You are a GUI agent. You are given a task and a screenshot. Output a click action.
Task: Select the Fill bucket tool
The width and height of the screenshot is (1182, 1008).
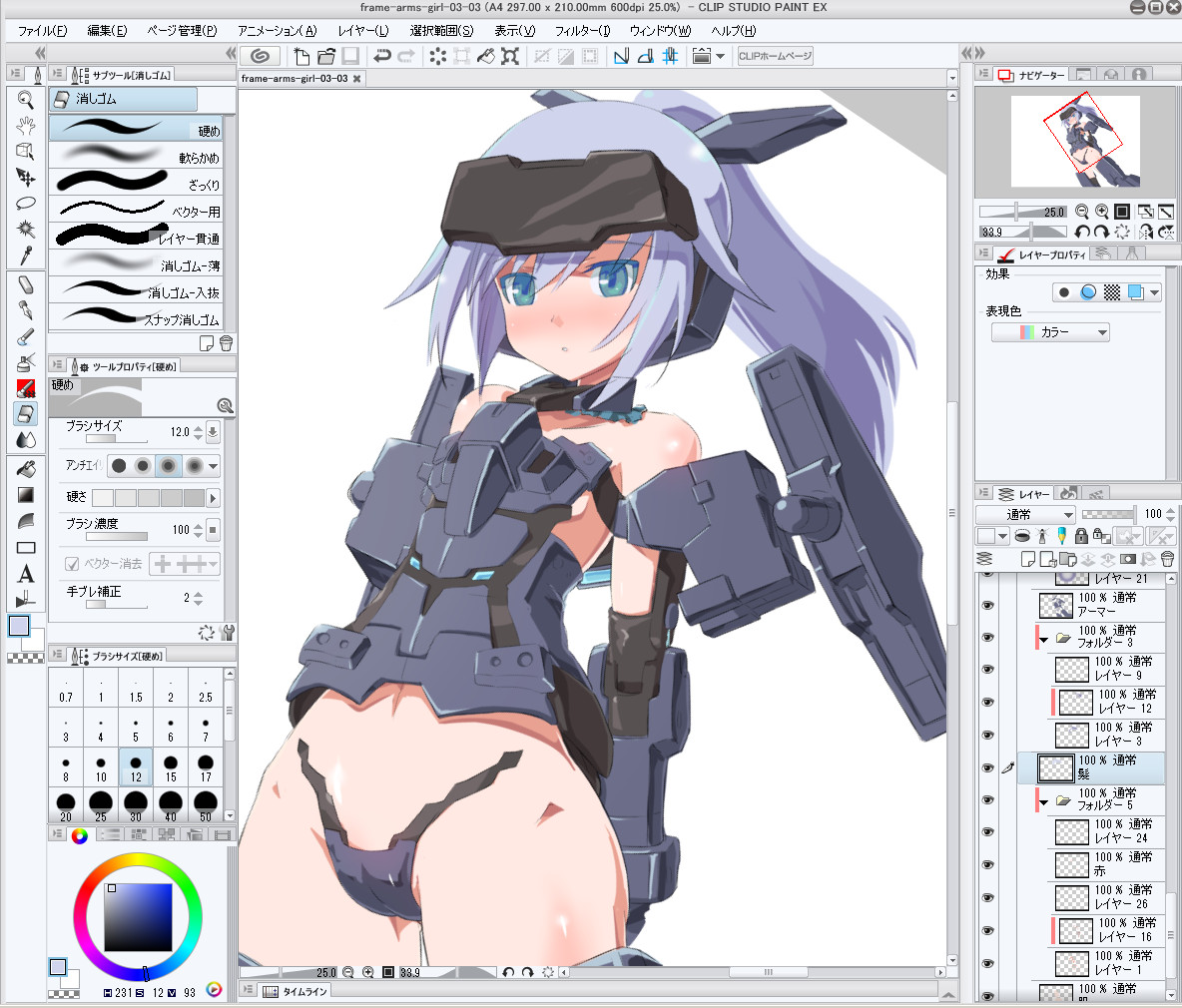point(25,469)
